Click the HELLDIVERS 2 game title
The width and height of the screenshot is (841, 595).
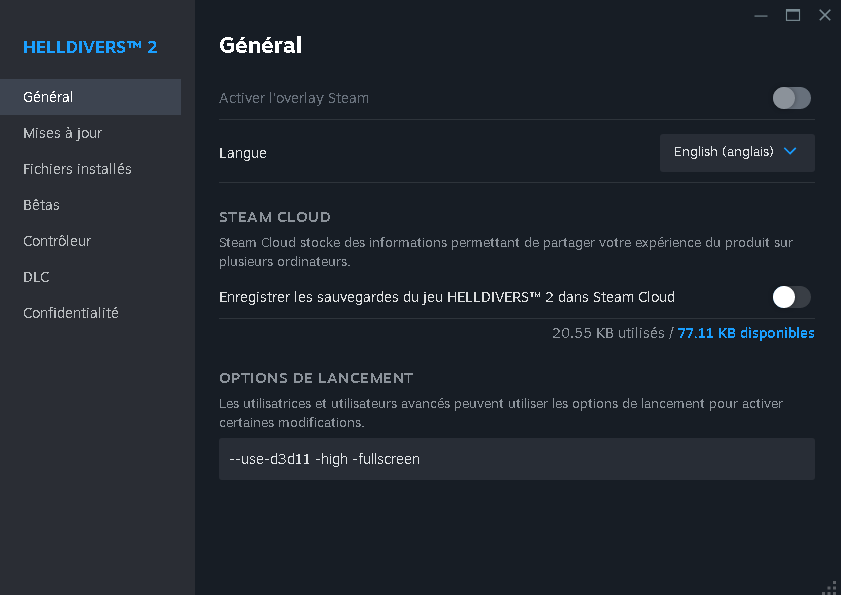tap(90, 47)
